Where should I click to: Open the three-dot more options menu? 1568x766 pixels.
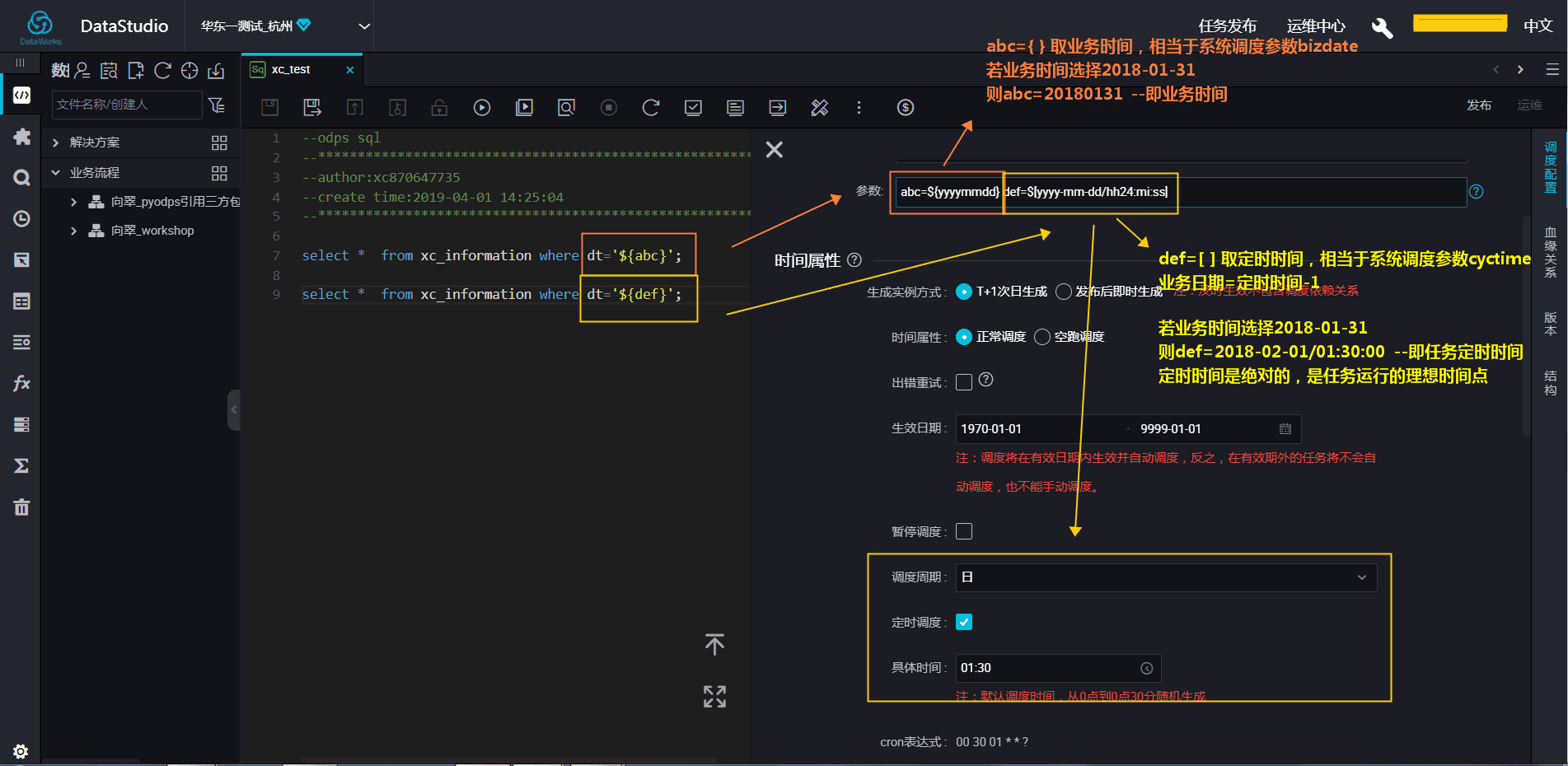(859, 107)
